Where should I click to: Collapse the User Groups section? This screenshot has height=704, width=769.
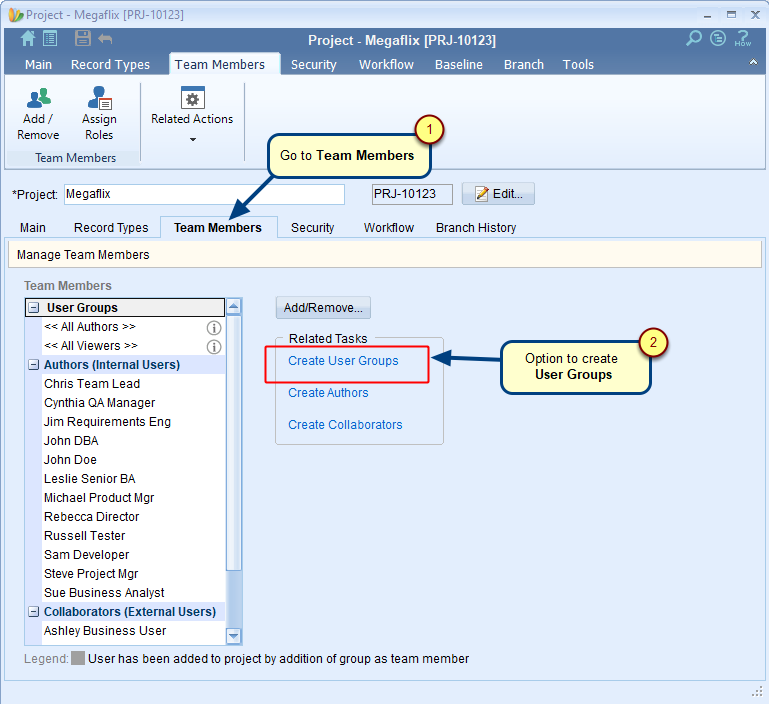[33, 308]
